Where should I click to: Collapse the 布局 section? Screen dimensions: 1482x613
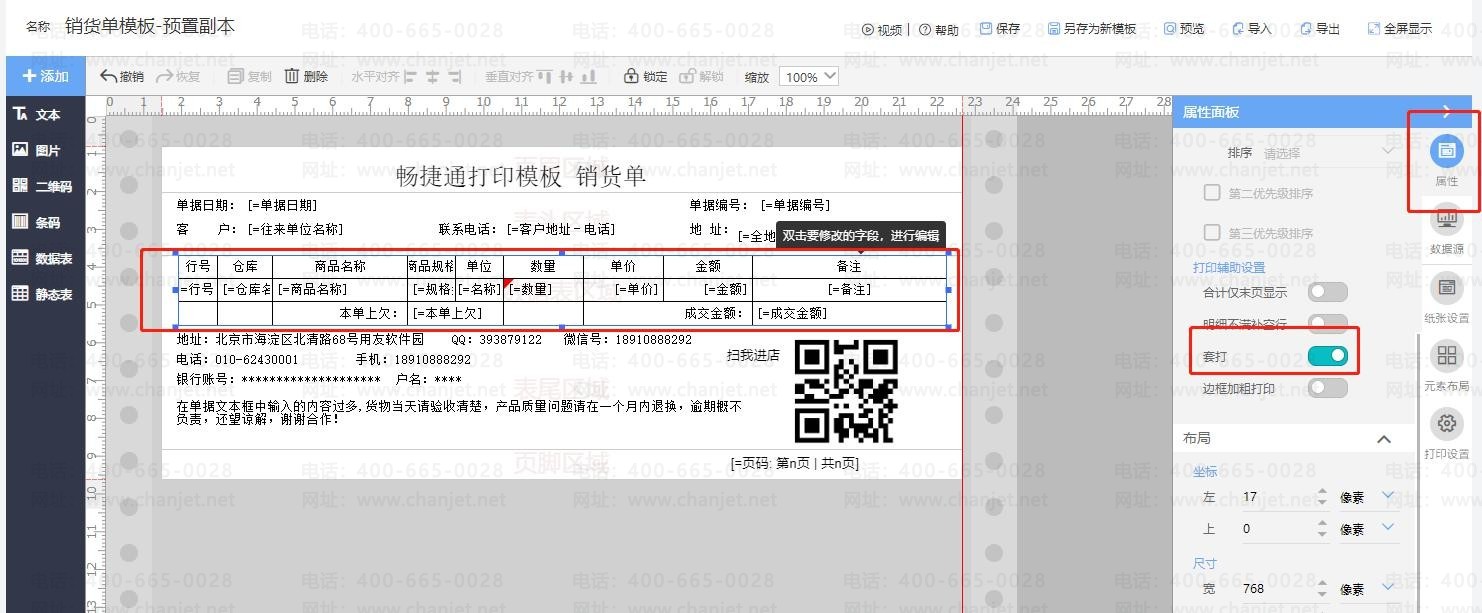pyautogui.click(x=1384, y=439)
